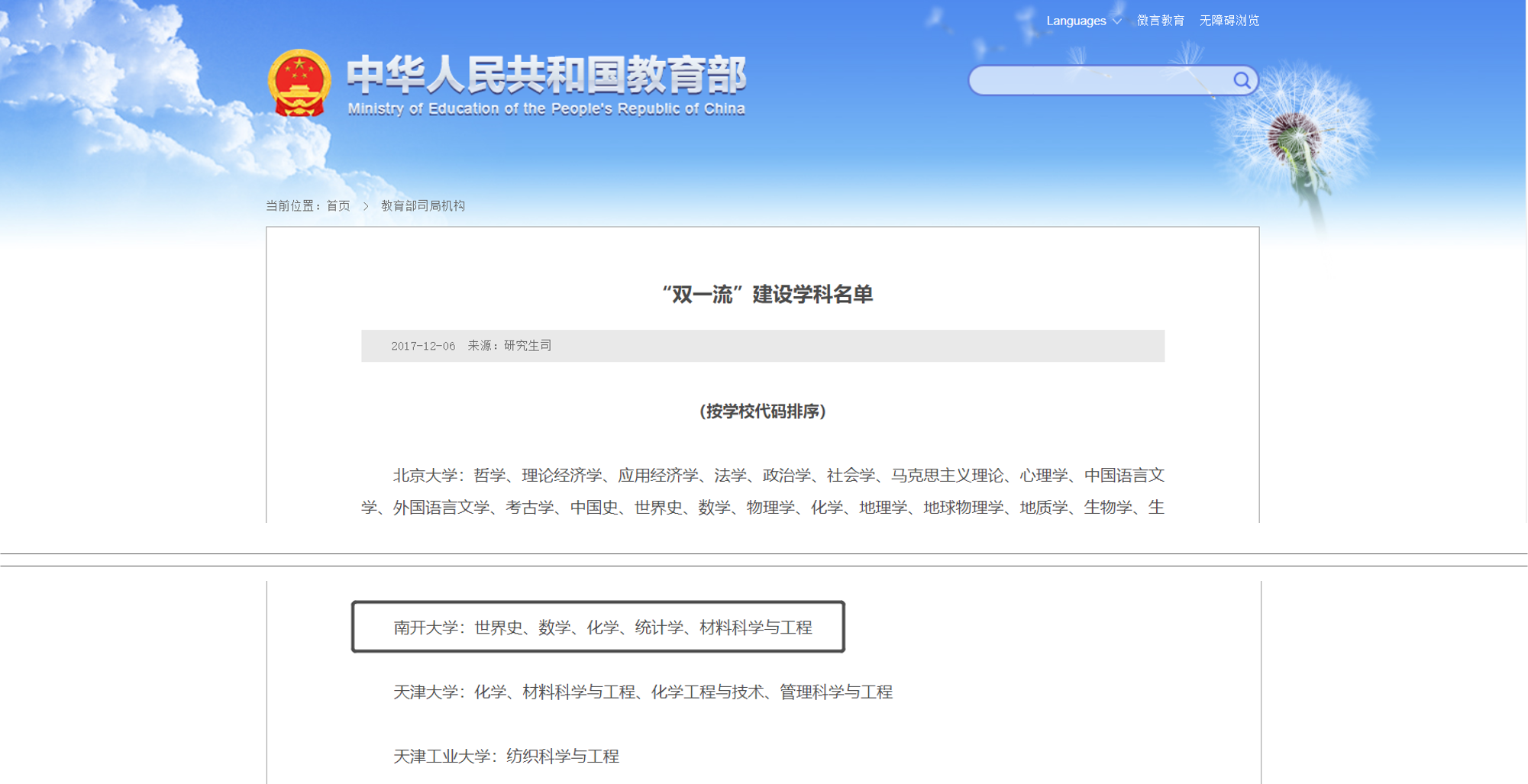Click the 中华人民共和国教育部 site title
1528x784 pixels.
[x=546, y=75]
